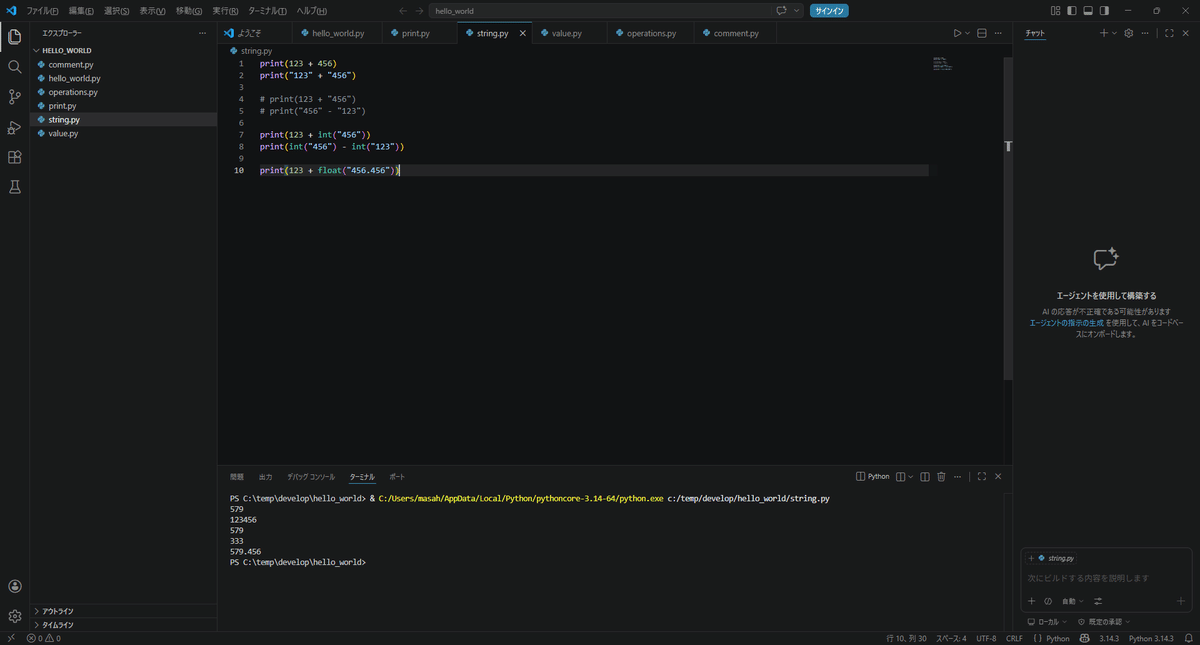Open comment.py in the explorer tree
Viewport: 1200px width, 645px height.
[125, 64]
